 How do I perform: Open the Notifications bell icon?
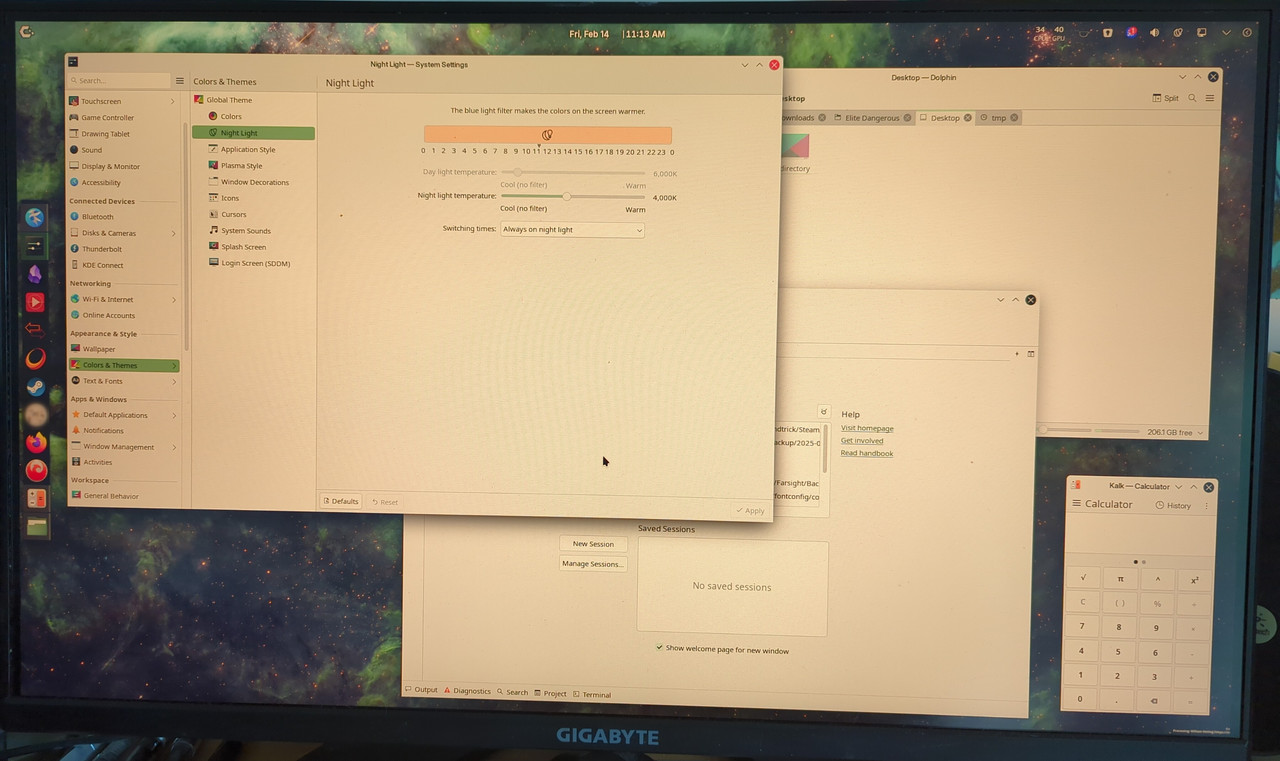pos(75,430)
